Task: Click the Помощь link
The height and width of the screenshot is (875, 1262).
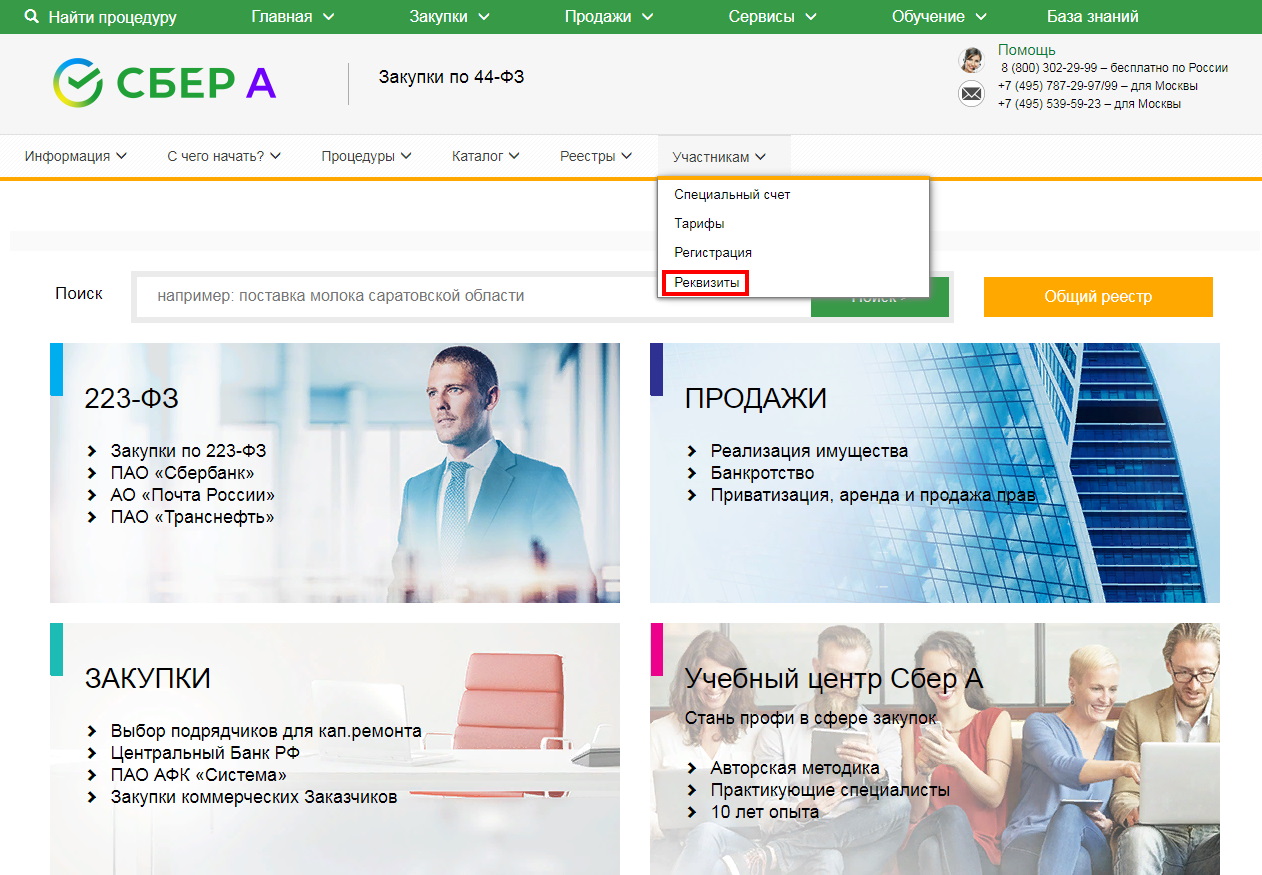Action: point(1026,50)
